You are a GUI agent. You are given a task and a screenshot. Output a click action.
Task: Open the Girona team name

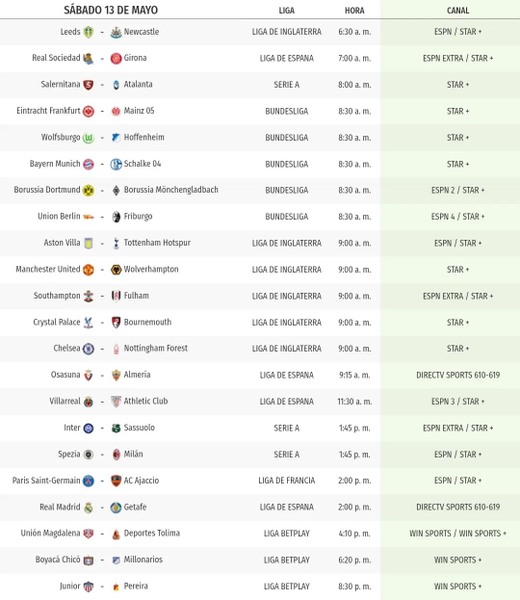coord(135,58)
